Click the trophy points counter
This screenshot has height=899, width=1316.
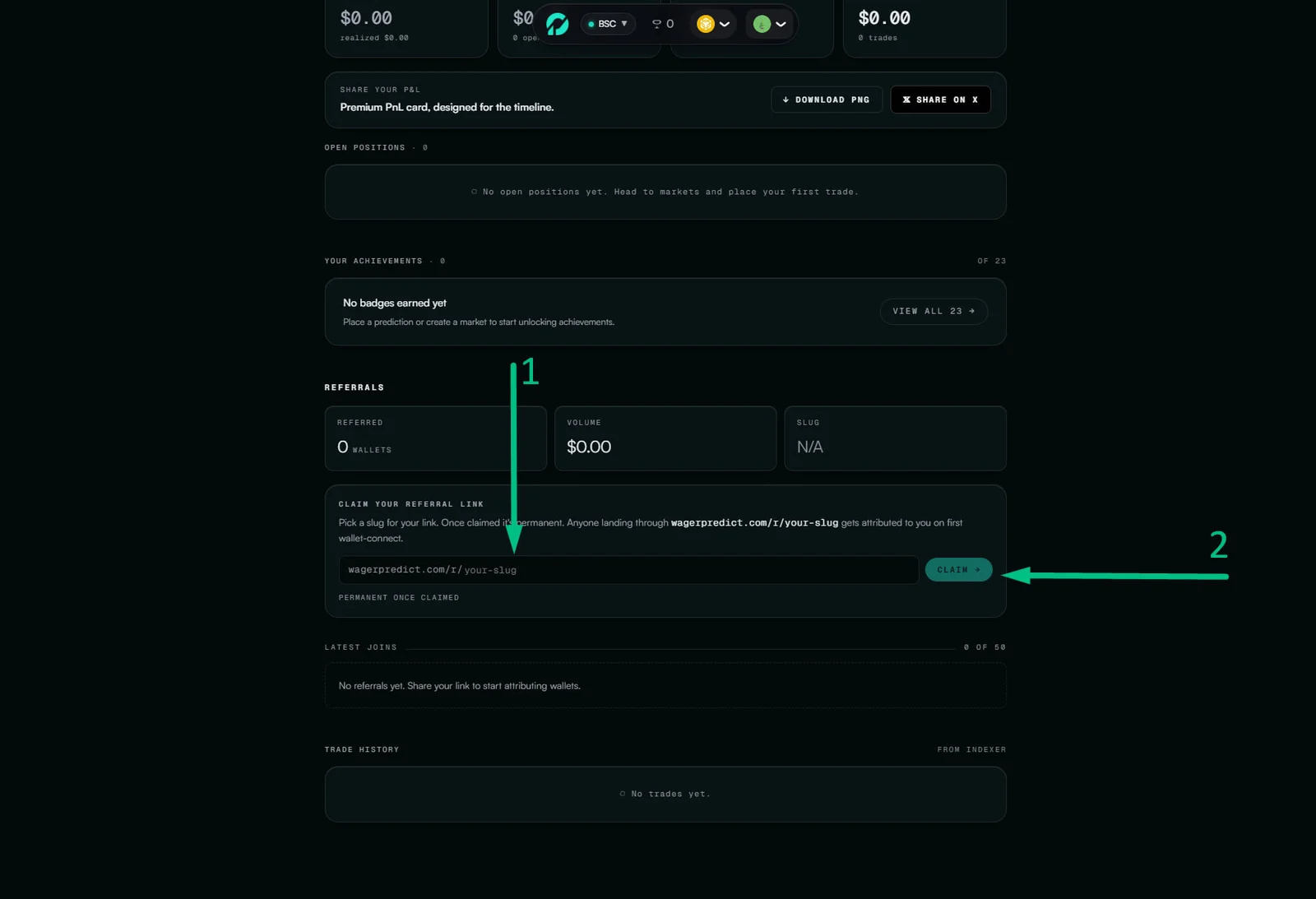pos(663,24)
